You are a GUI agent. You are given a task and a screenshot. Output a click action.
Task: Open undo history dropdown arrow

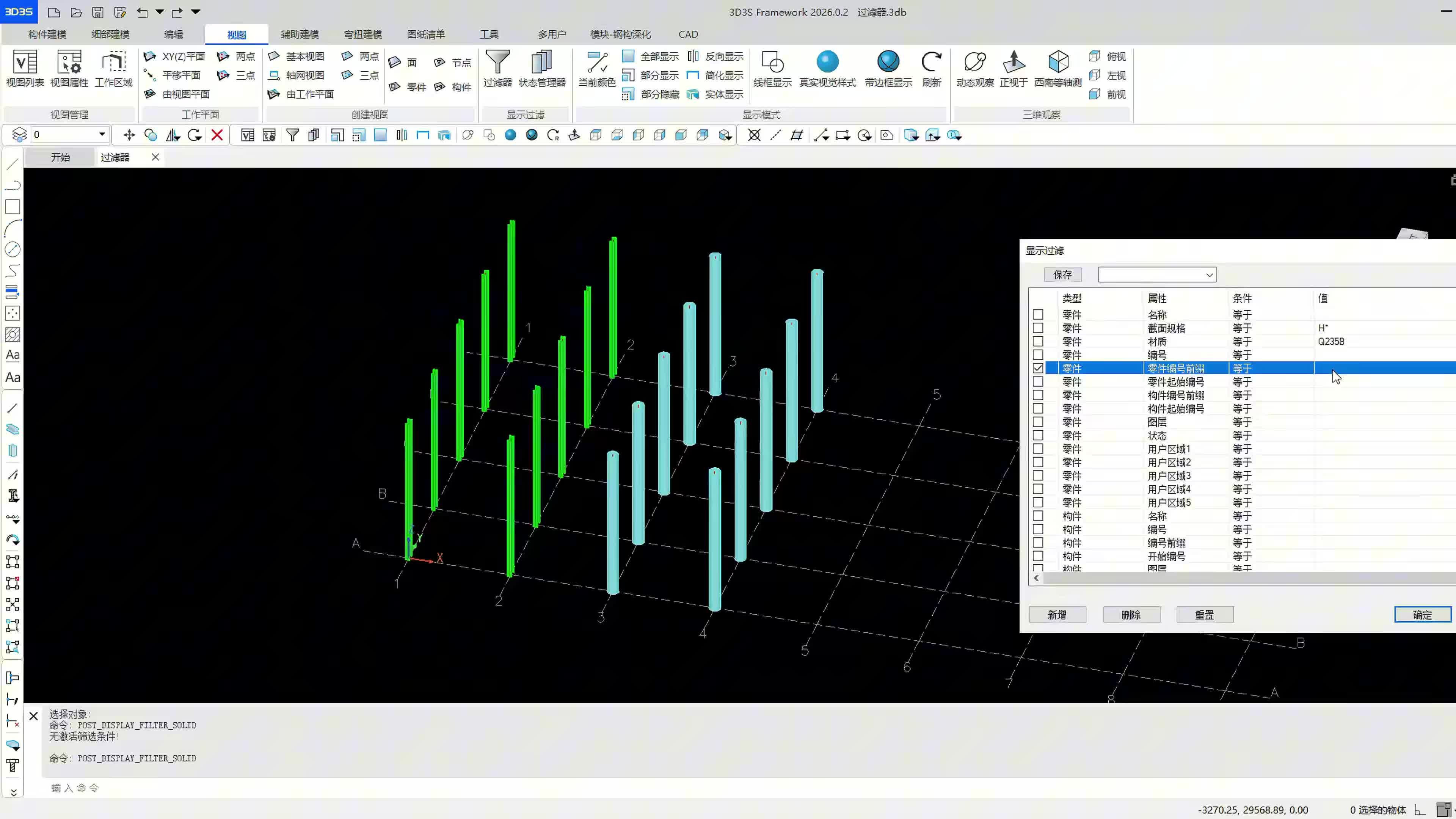[x=159, y=12]
